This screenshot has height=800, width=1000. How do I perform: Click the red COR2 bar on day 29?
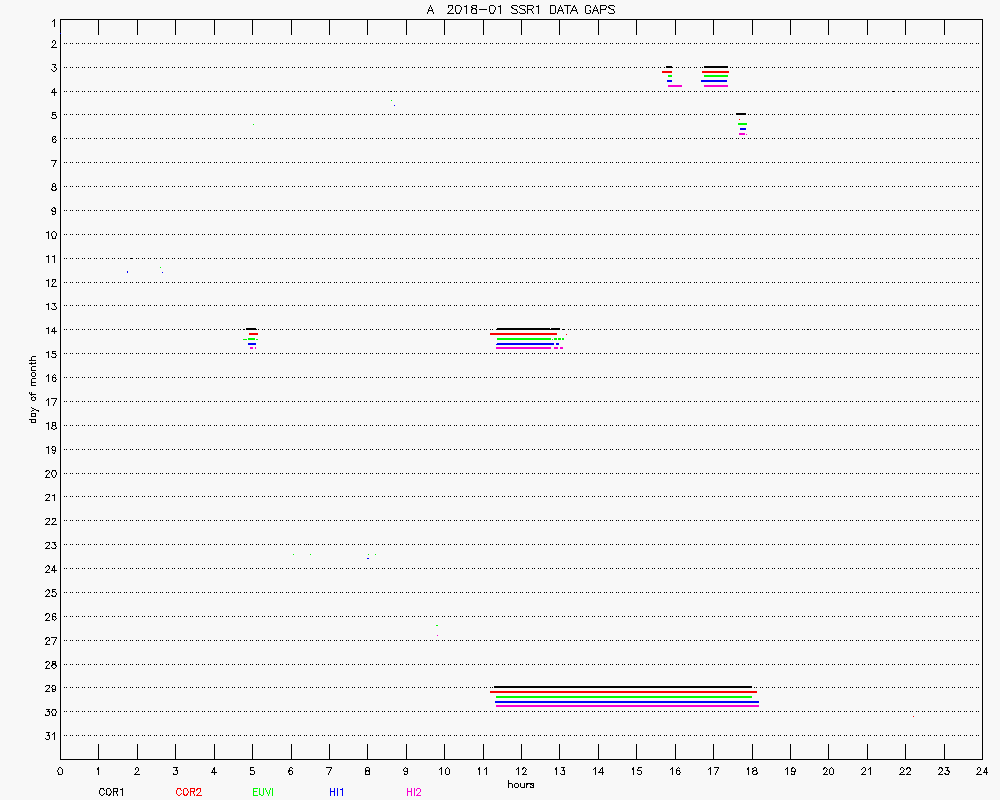click(x=623, y=692)
